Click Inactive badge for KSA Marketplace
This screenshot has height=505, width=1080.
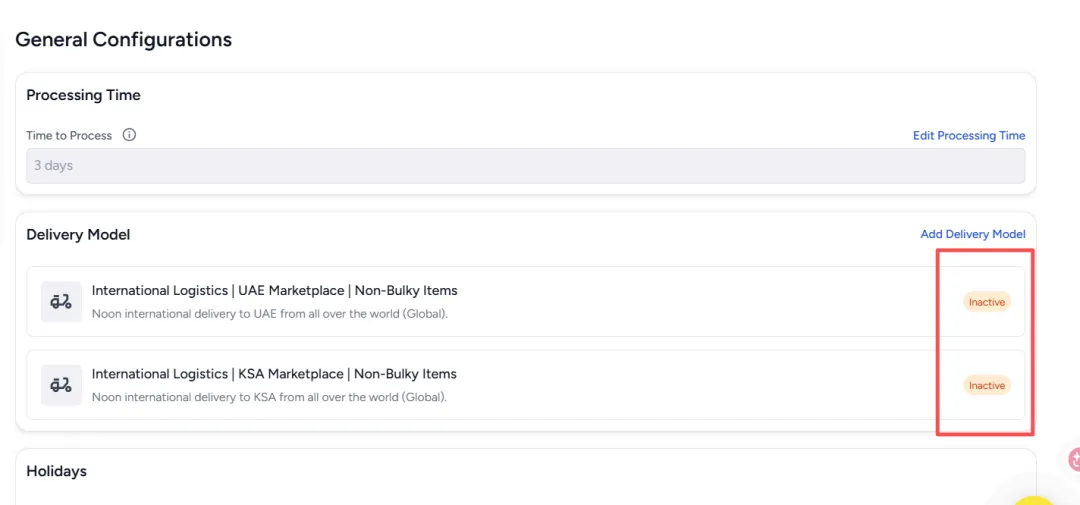pos(986,385)
